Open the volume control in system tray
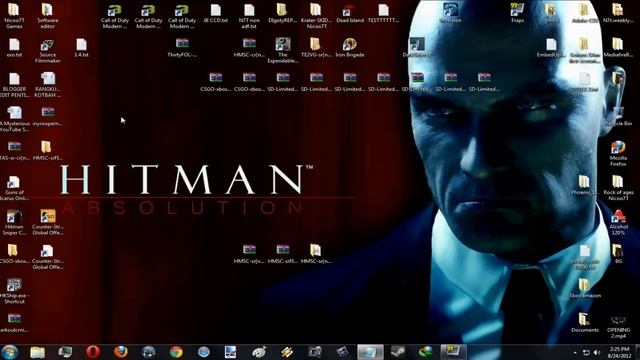The width and height of the screenshot is (640, 360). 597,352
